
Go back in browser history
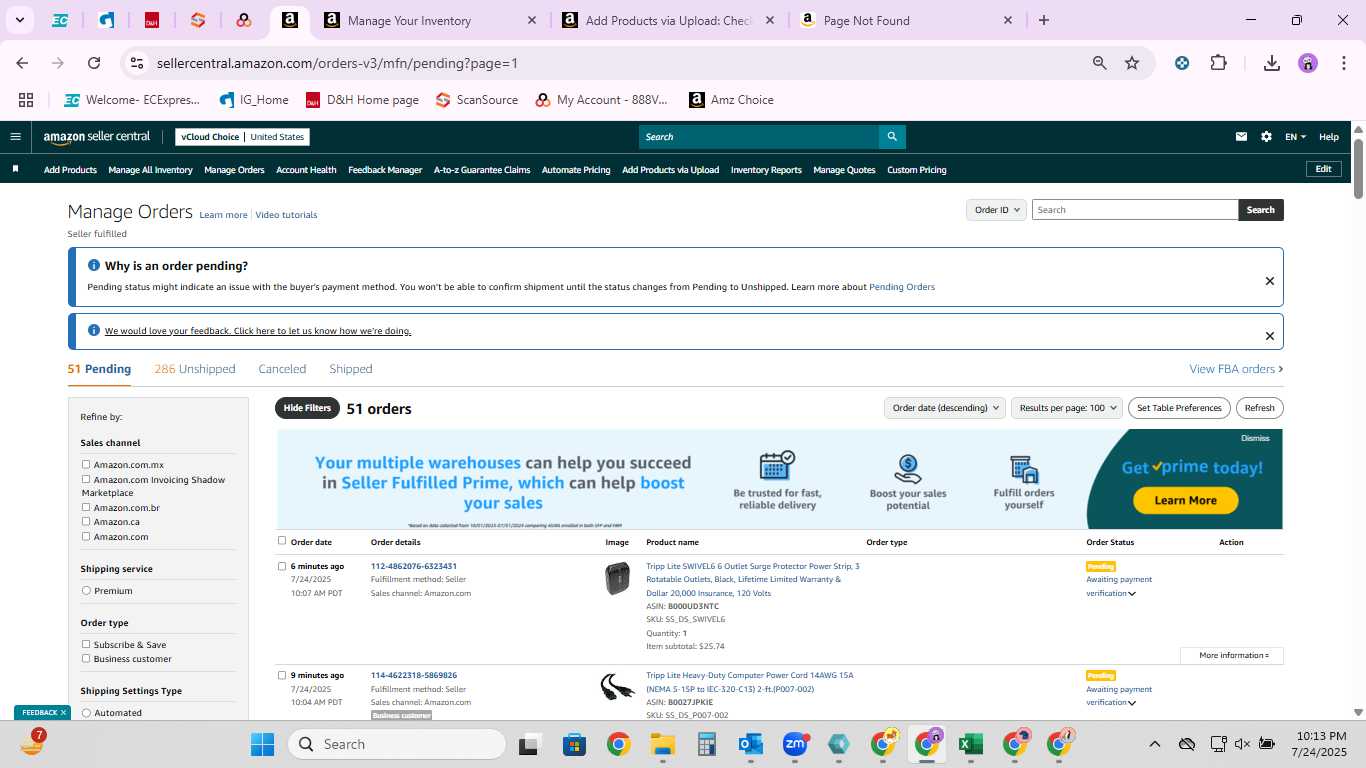(22, 63)
